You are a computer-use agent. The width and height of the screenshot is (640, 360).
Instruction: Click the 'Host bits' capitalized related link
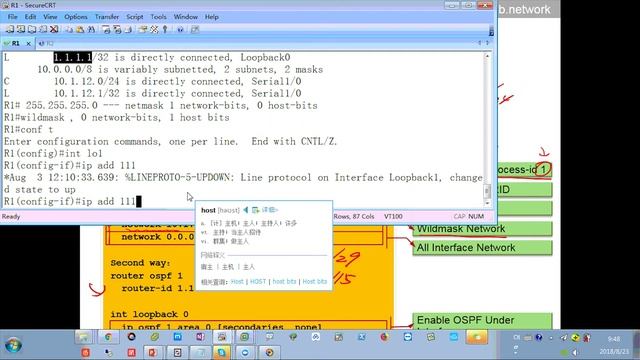click(315, 282)
